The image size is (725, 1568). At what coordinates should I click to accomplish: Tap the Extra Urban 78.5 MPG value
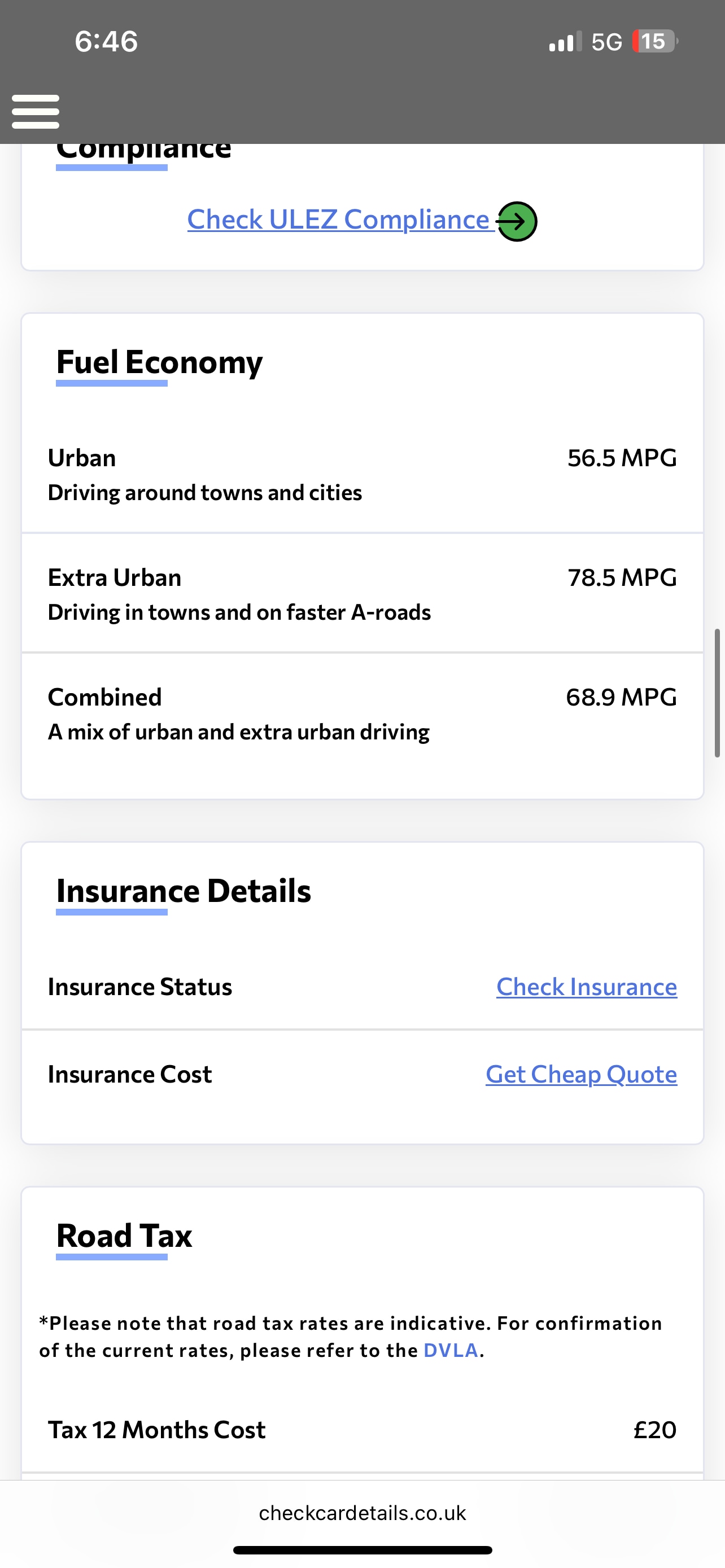622,577
